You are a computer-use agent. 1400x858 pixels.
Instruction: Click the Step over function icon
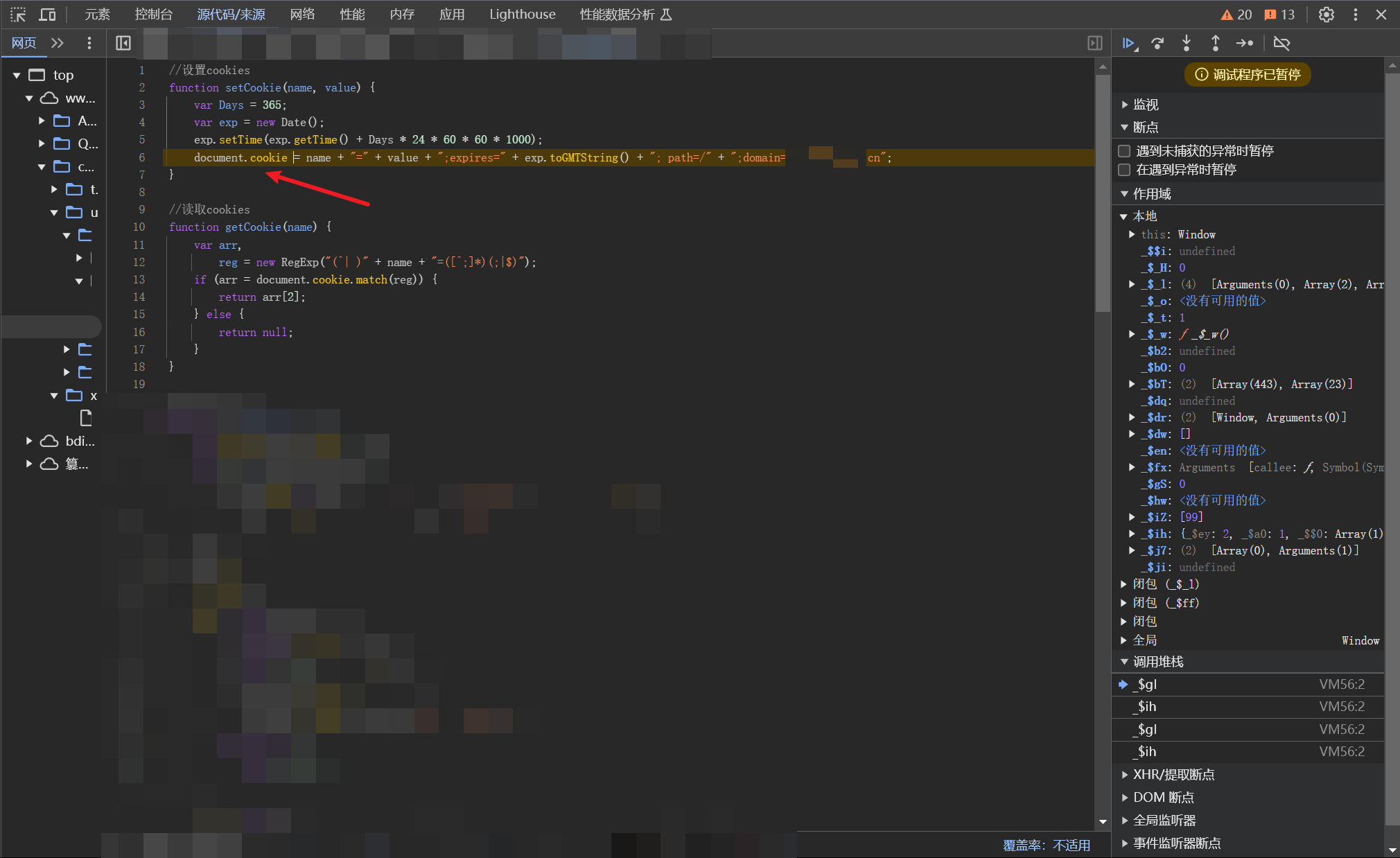1157,44
